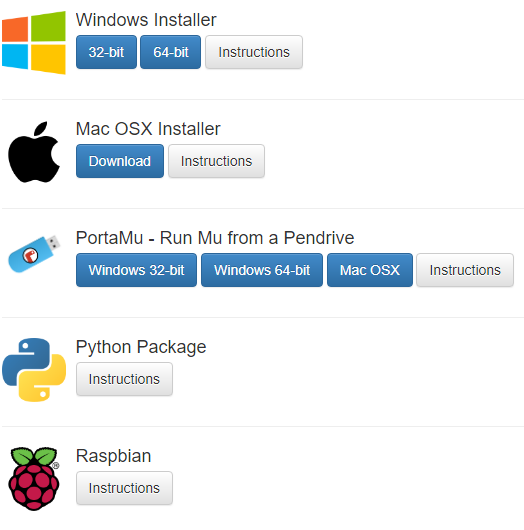Open Python Package instructions
The height and width of the screenshot is (530, 524).
(x=124, y=379)
